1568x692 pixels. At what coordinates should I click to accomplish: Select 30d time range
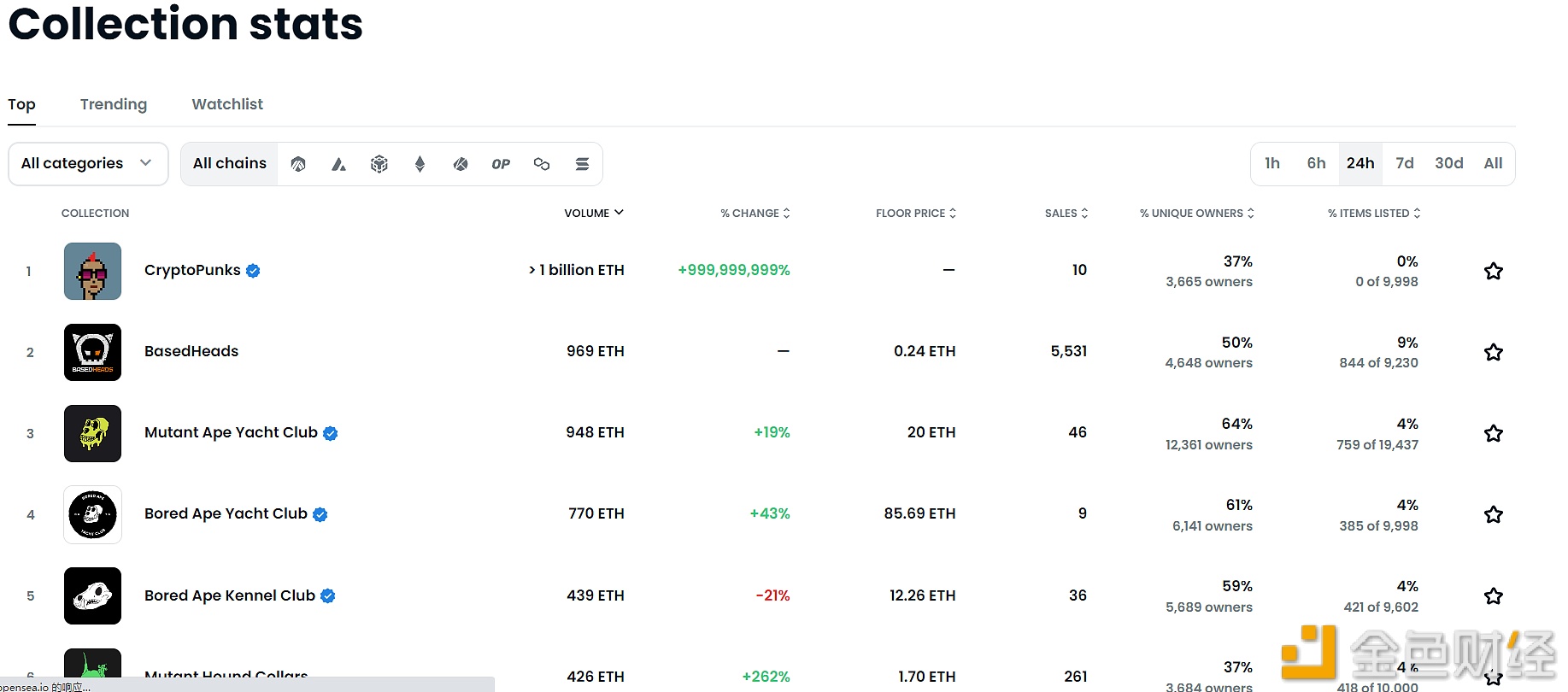point(1449,163)
